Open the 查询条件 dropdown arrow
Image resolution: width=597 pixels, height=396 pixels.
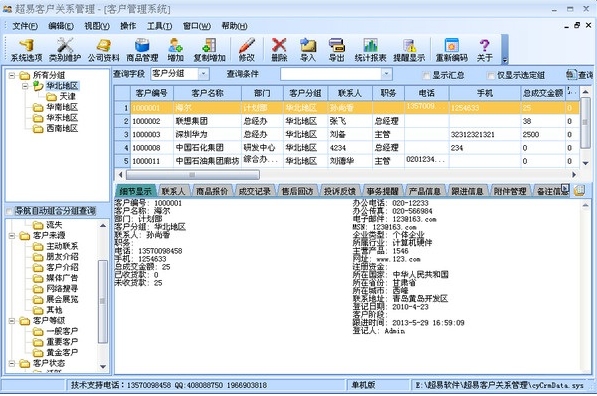tap(387, 73)
